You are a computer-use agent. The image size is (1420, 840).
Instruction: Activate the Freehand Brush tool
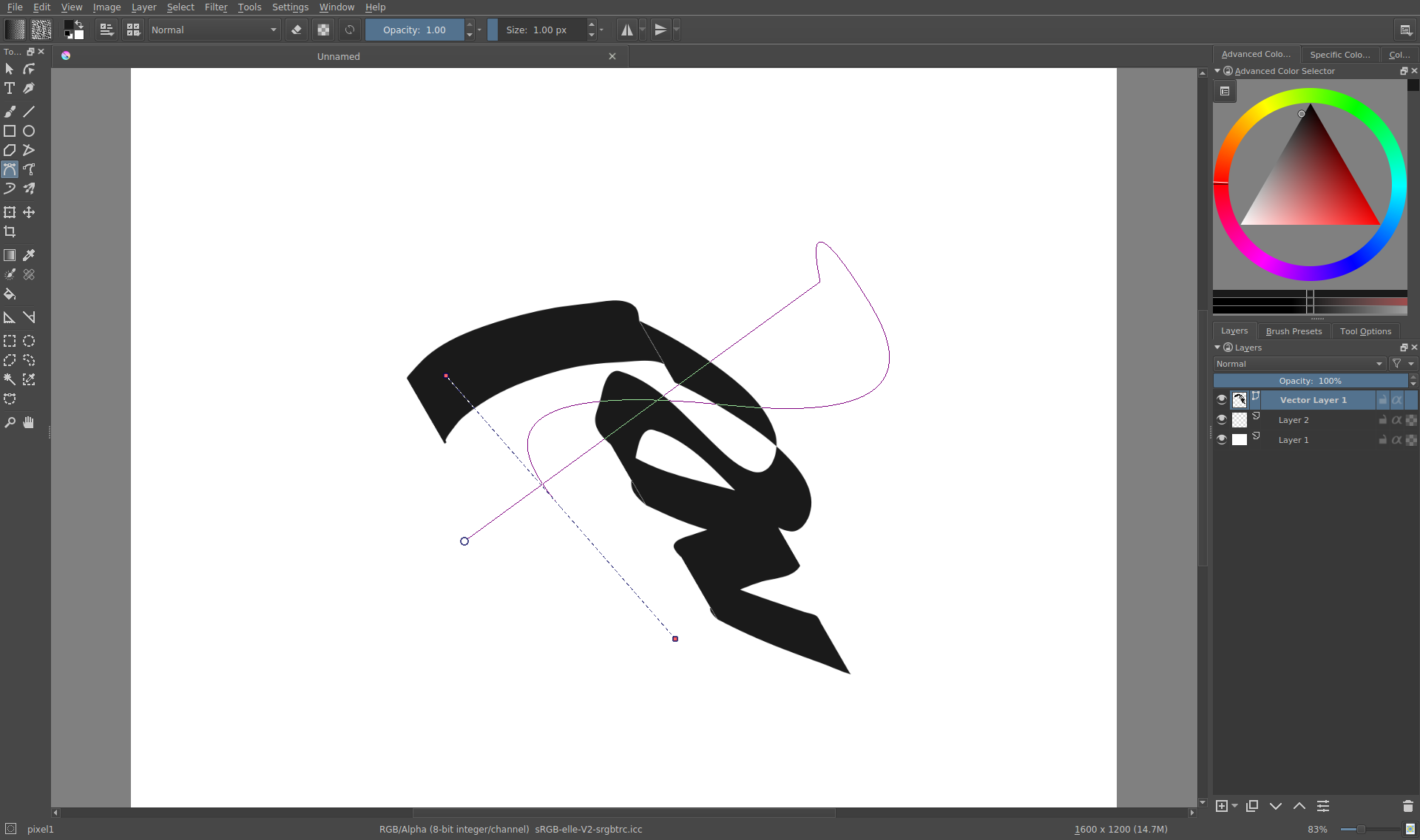[10, 111]
